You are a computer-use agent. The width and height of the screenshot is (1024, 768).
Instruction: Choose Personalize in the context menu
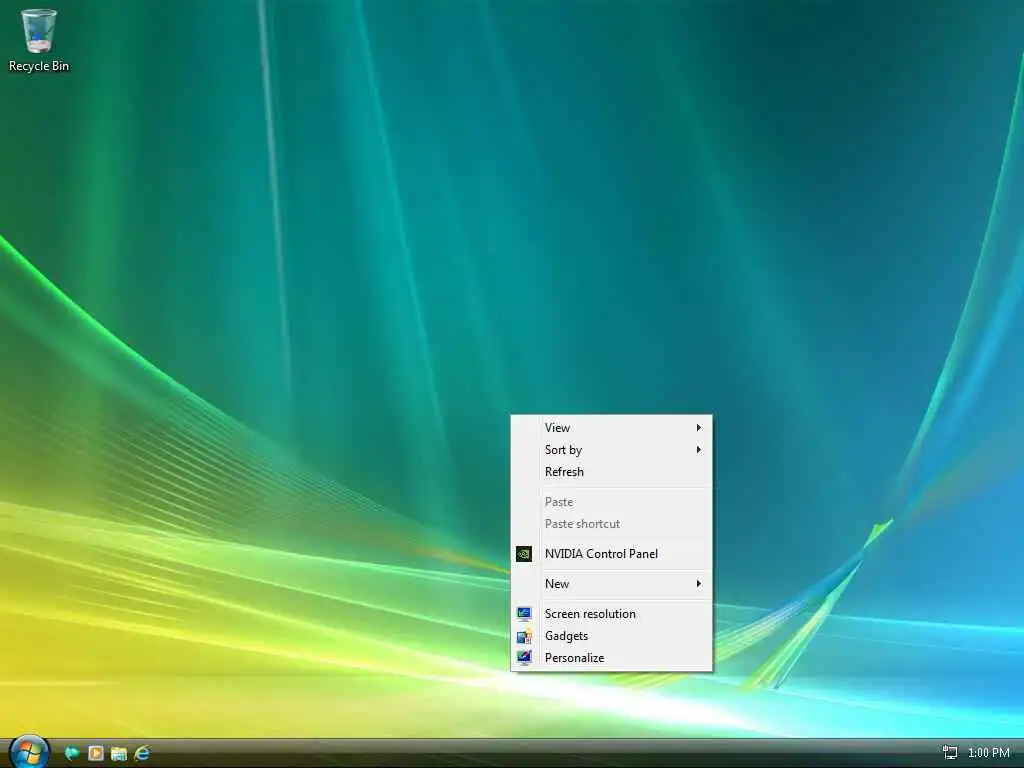[611, 658]
